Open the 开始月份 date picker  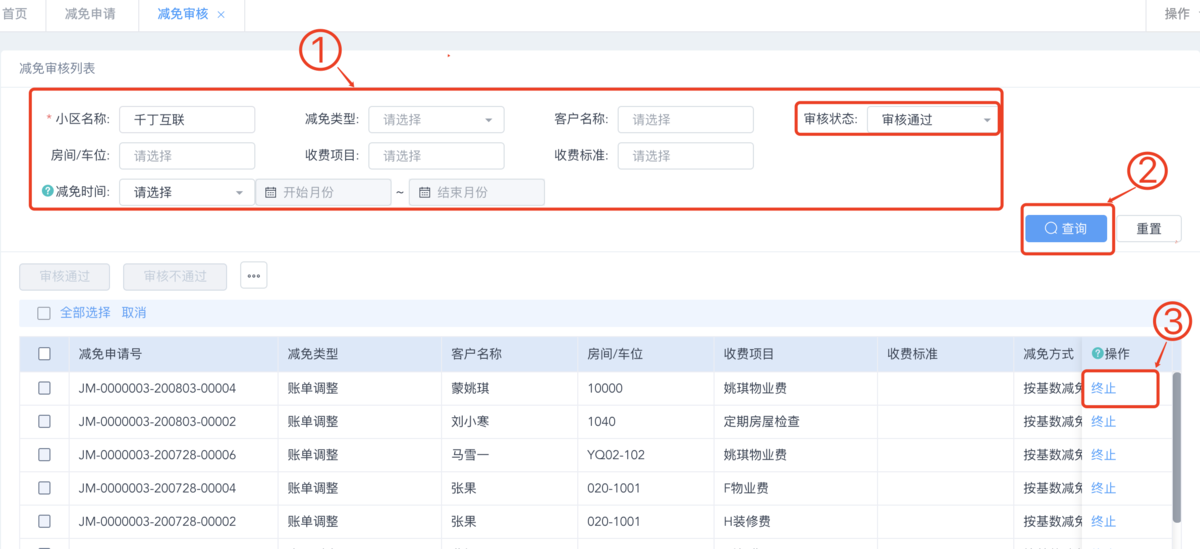click(x=323, y=192)
